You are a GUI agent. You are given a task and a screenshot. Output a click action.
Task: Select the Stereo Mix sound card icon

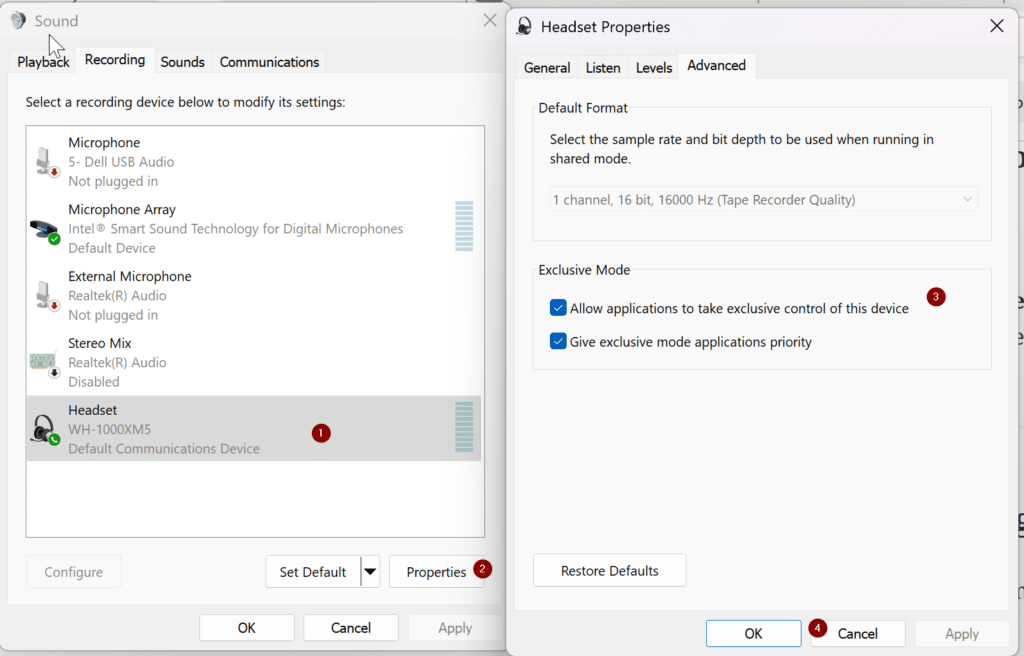click(x=44, y=362)
